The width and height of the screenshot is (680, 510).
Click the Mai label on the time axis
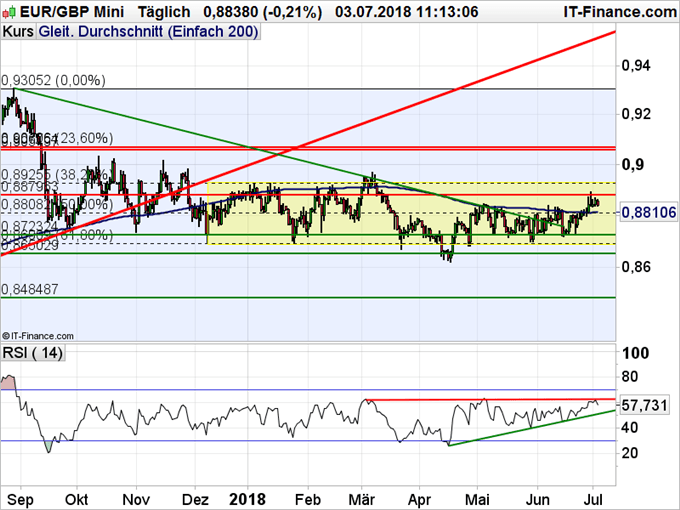coord(477,499)
